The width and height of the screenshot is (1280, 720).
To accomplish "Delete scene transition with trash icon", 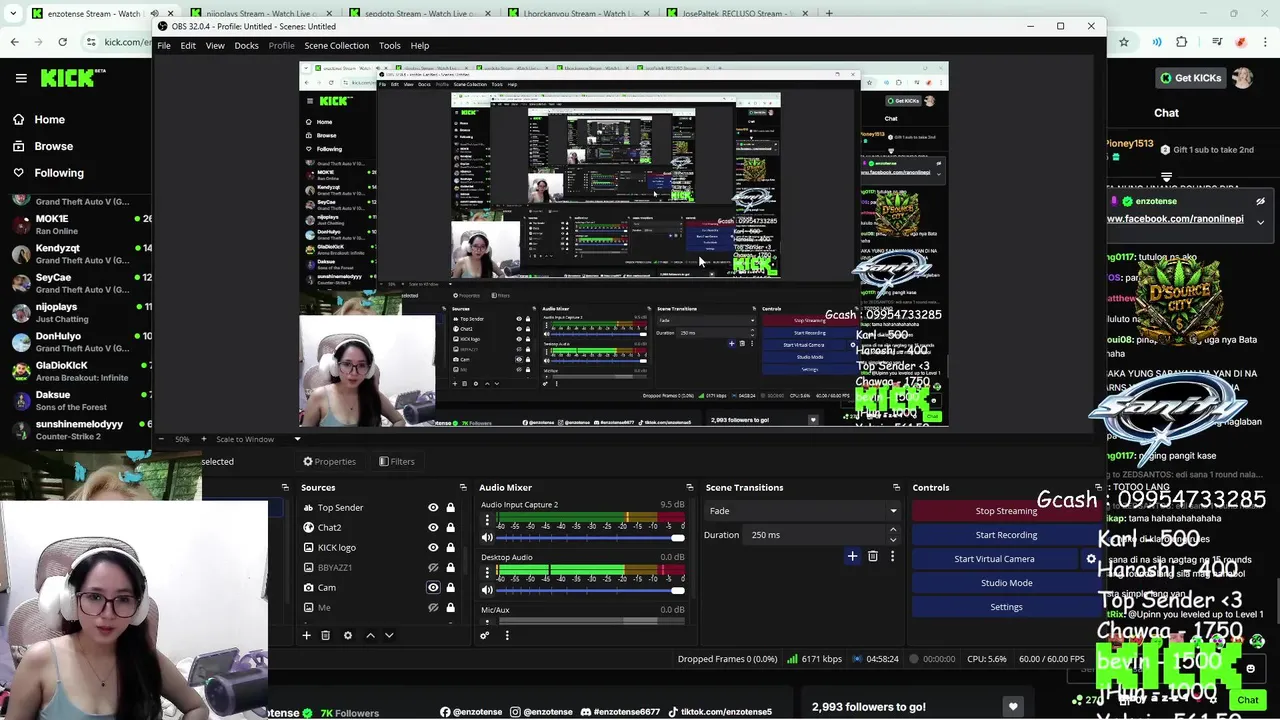I will pos(873,556).
